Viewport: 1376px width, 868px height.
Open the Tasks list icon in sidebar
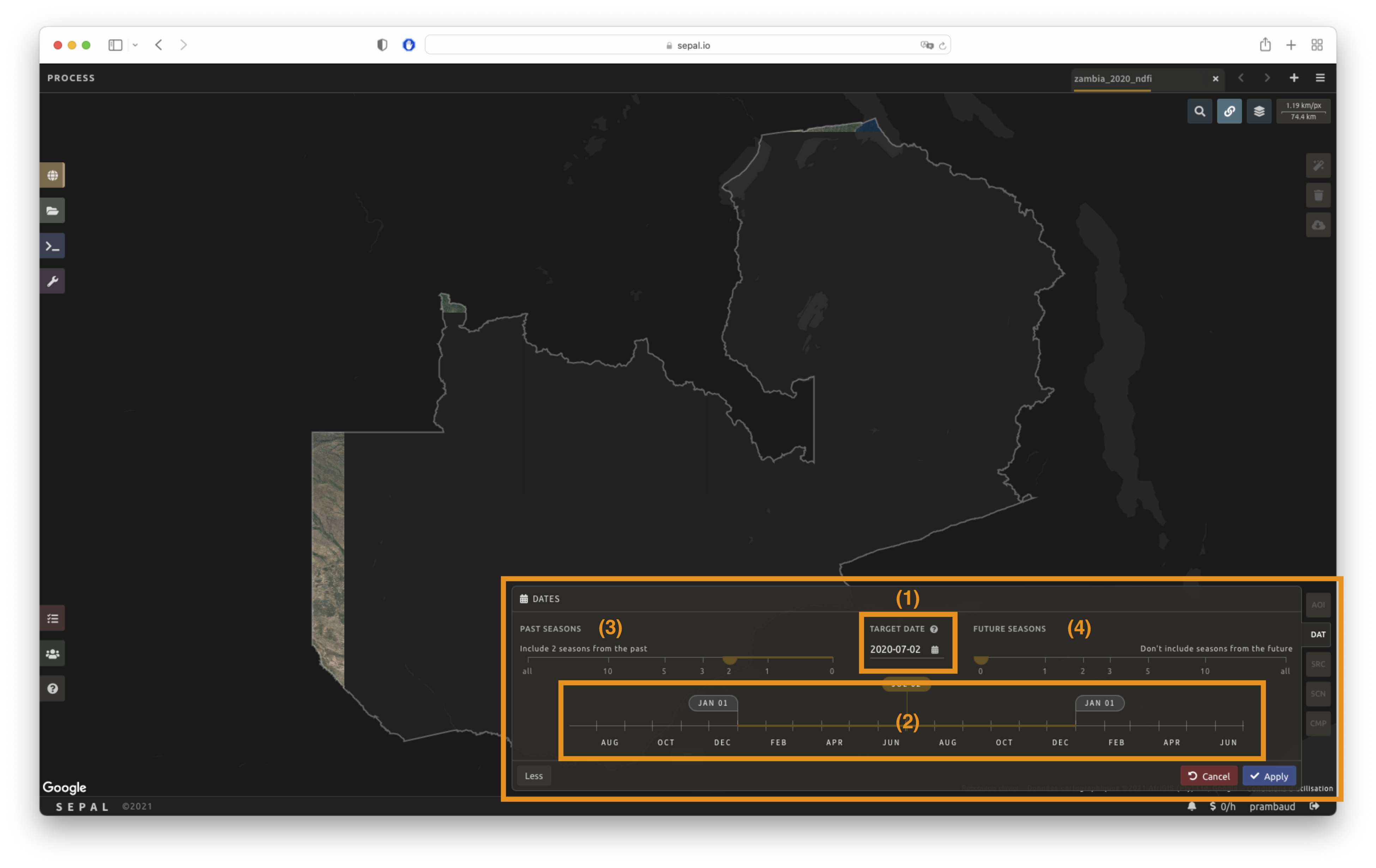52,618
